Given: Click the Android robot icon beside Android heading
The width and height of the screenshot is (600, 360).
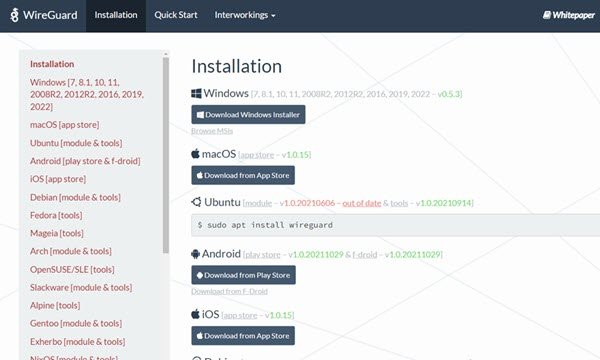Looking at the screenshot, I should coord(195,254).
